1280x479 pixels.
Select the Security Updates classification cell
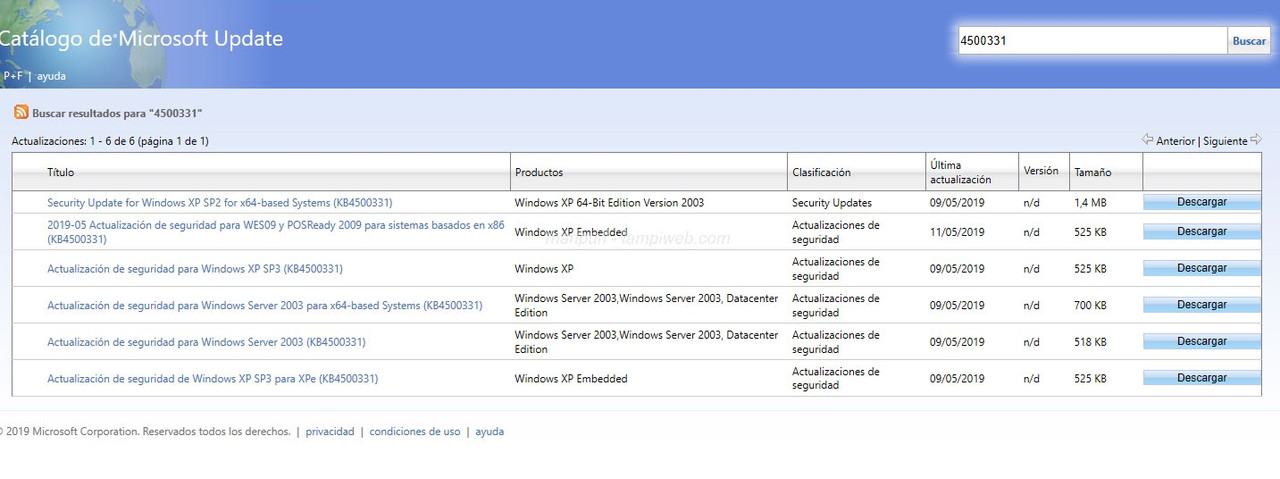coord(832,203)
